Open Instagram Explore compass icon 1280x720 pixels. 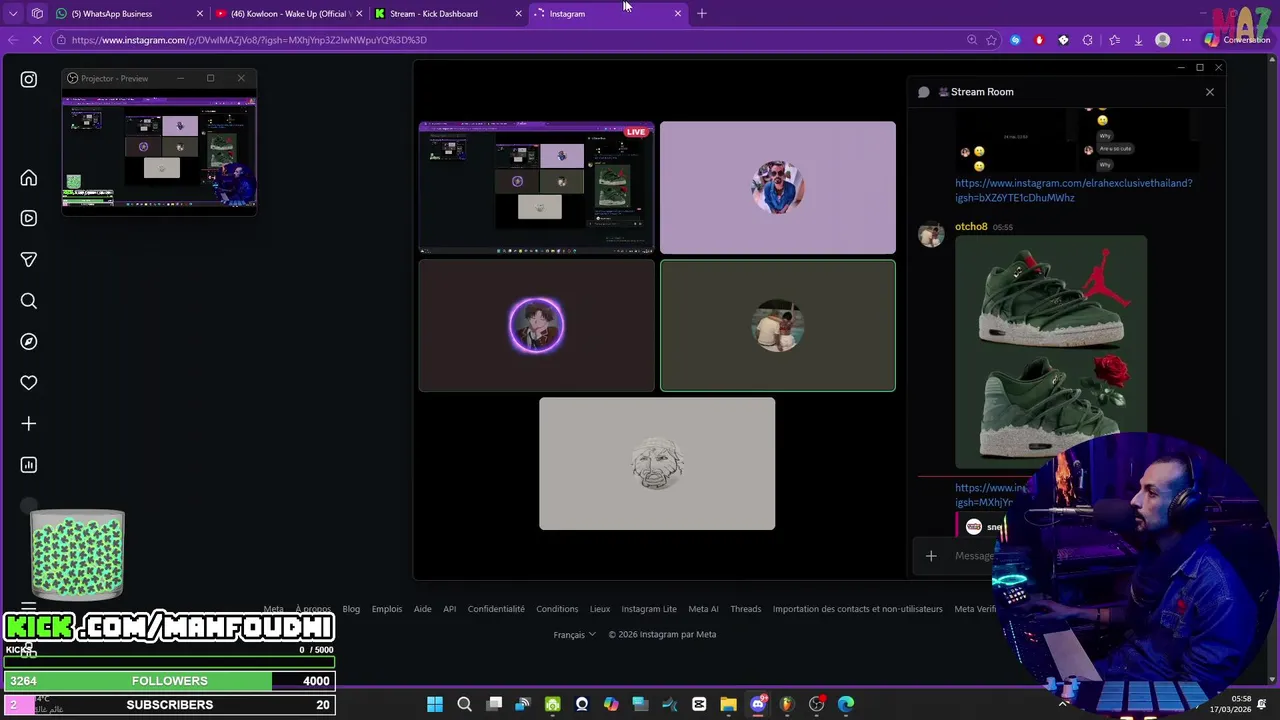[29, 342]
